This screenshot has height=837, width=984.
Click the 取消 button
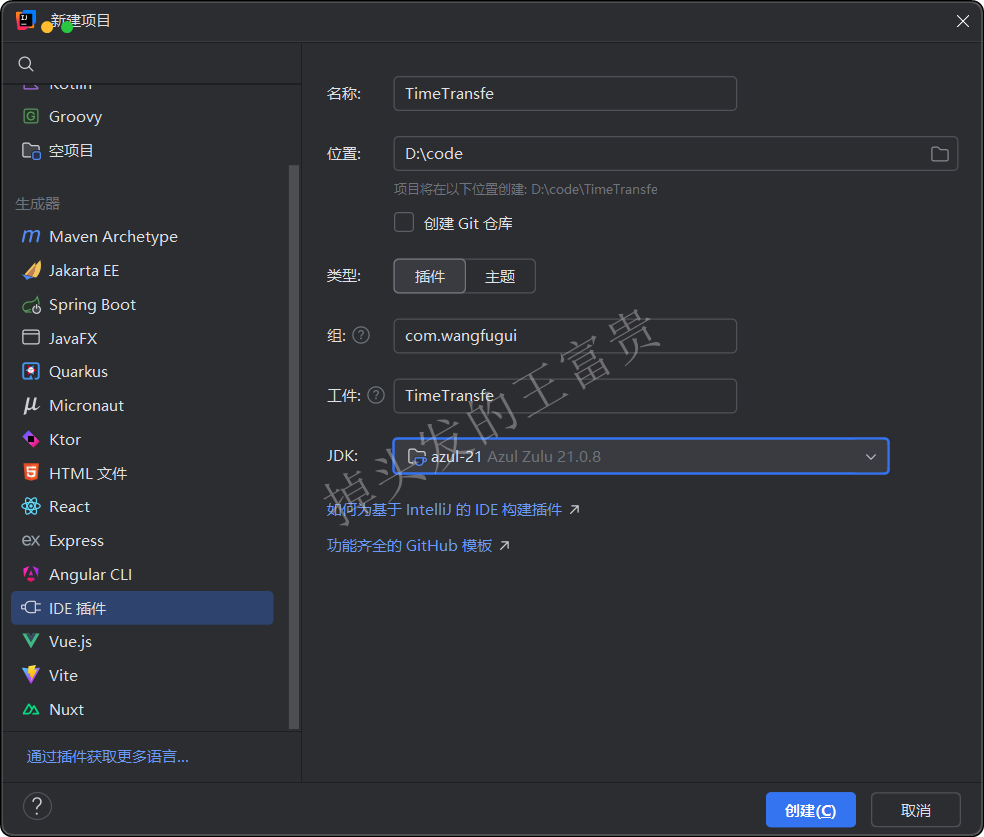(x=915, y=810)
